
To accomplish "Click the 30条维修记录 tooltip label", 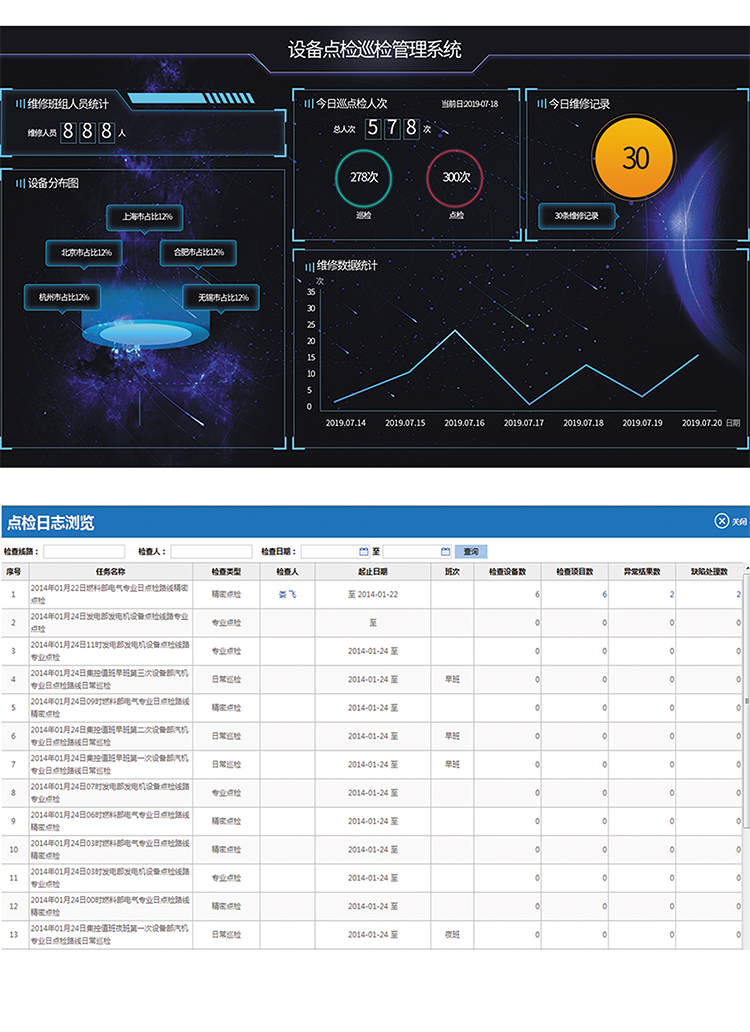I will (576, 216).
